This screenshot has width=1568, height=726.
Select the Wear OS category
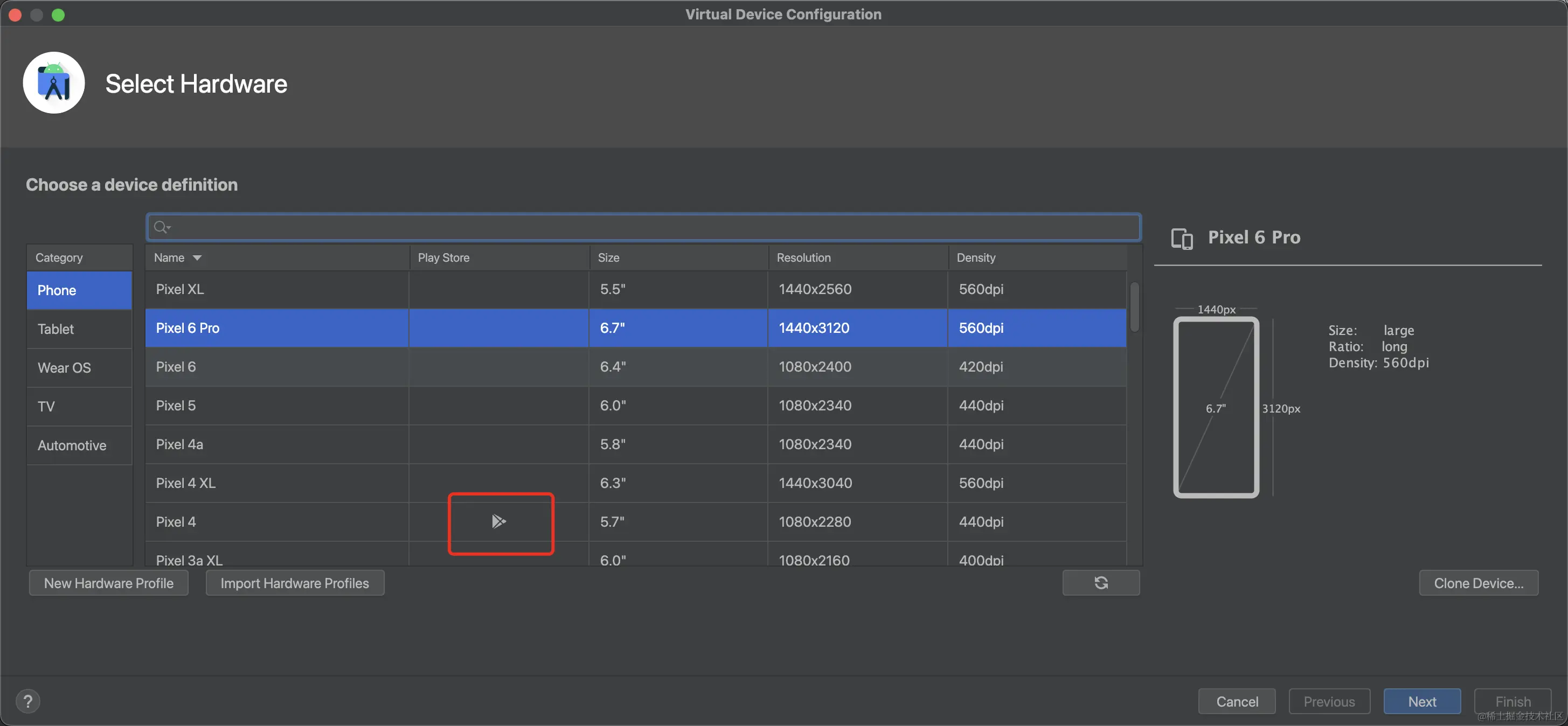click(79, 367)
